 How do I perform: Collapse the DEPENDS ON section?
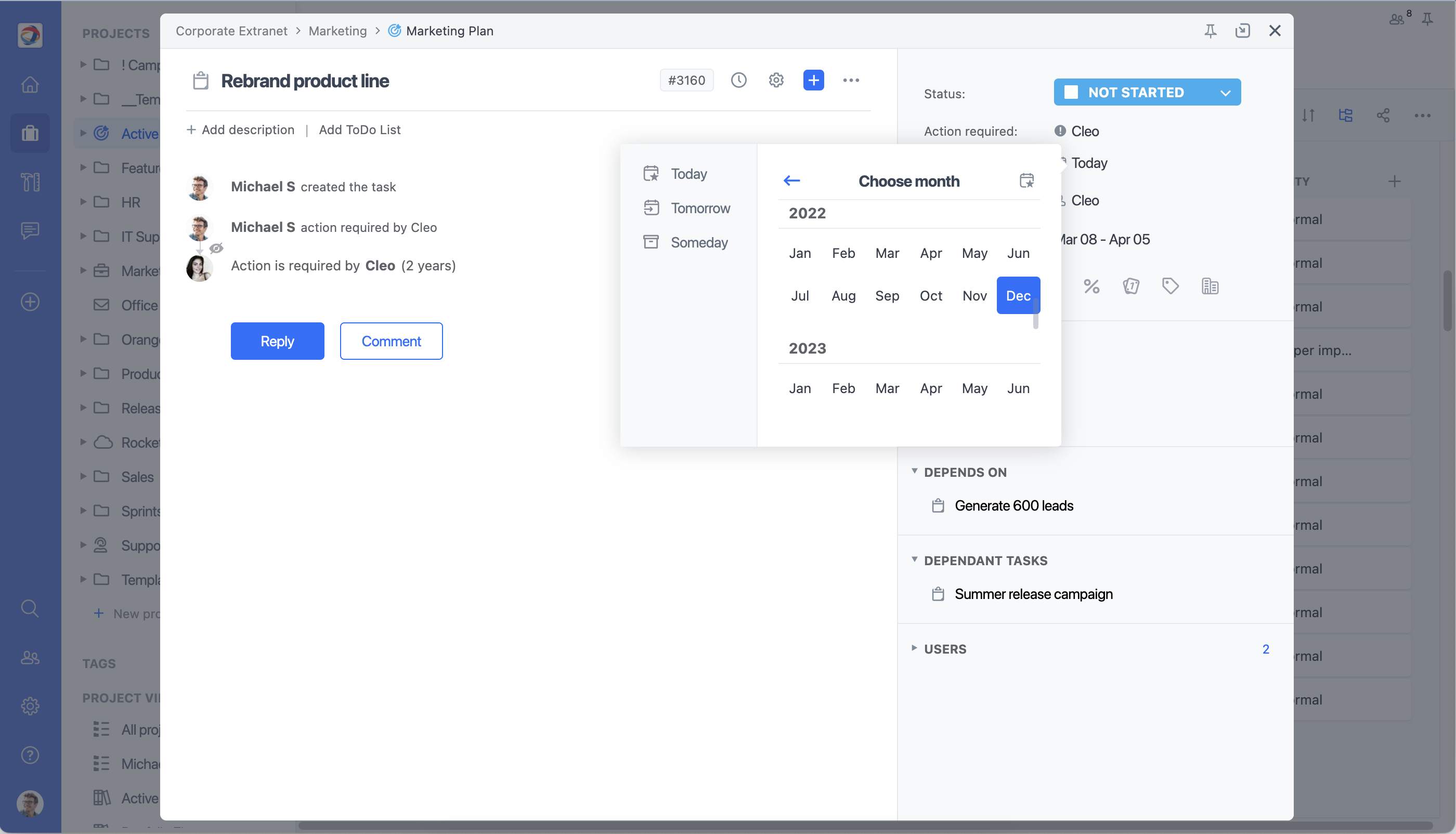tap(914, 471)
